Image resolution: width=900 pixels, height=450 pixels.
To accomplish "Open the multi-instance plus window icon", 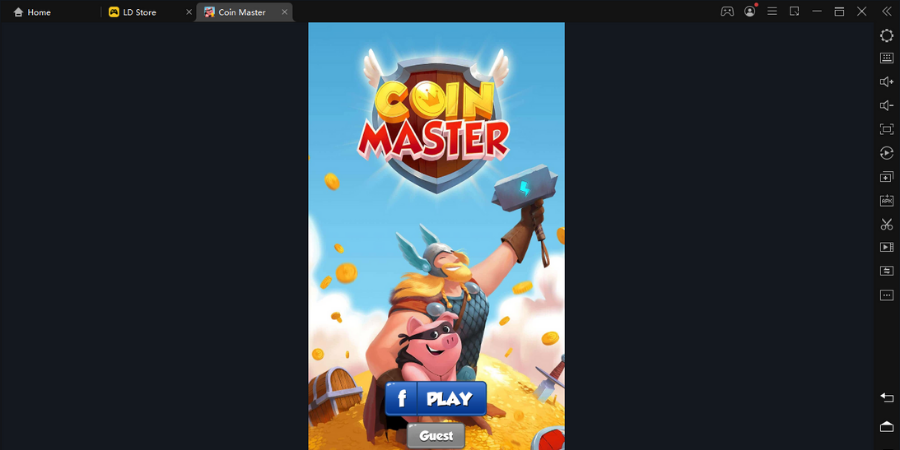I will 886,177.
